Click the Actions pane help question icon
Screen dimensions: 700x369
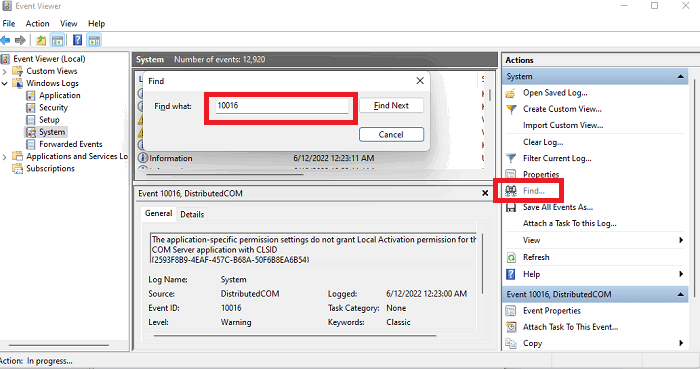pos(511,274)
